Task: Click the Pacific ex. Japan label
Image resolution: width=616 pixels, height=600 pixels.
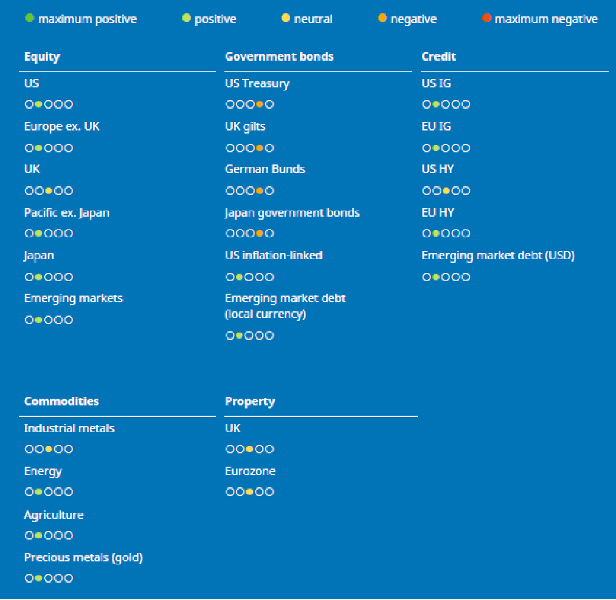Action: pos(67,212)
